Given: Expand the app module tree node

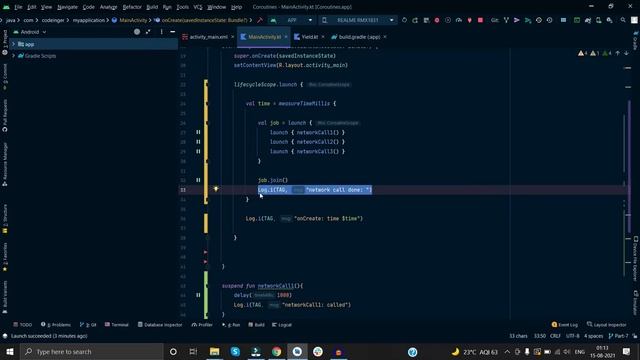Looking at the screenshot, I should click(x=13, y=44).
